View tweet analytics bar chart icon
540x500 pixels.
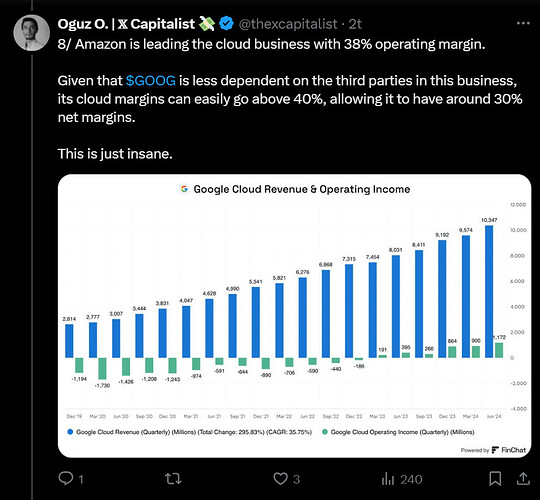point(387,479)
